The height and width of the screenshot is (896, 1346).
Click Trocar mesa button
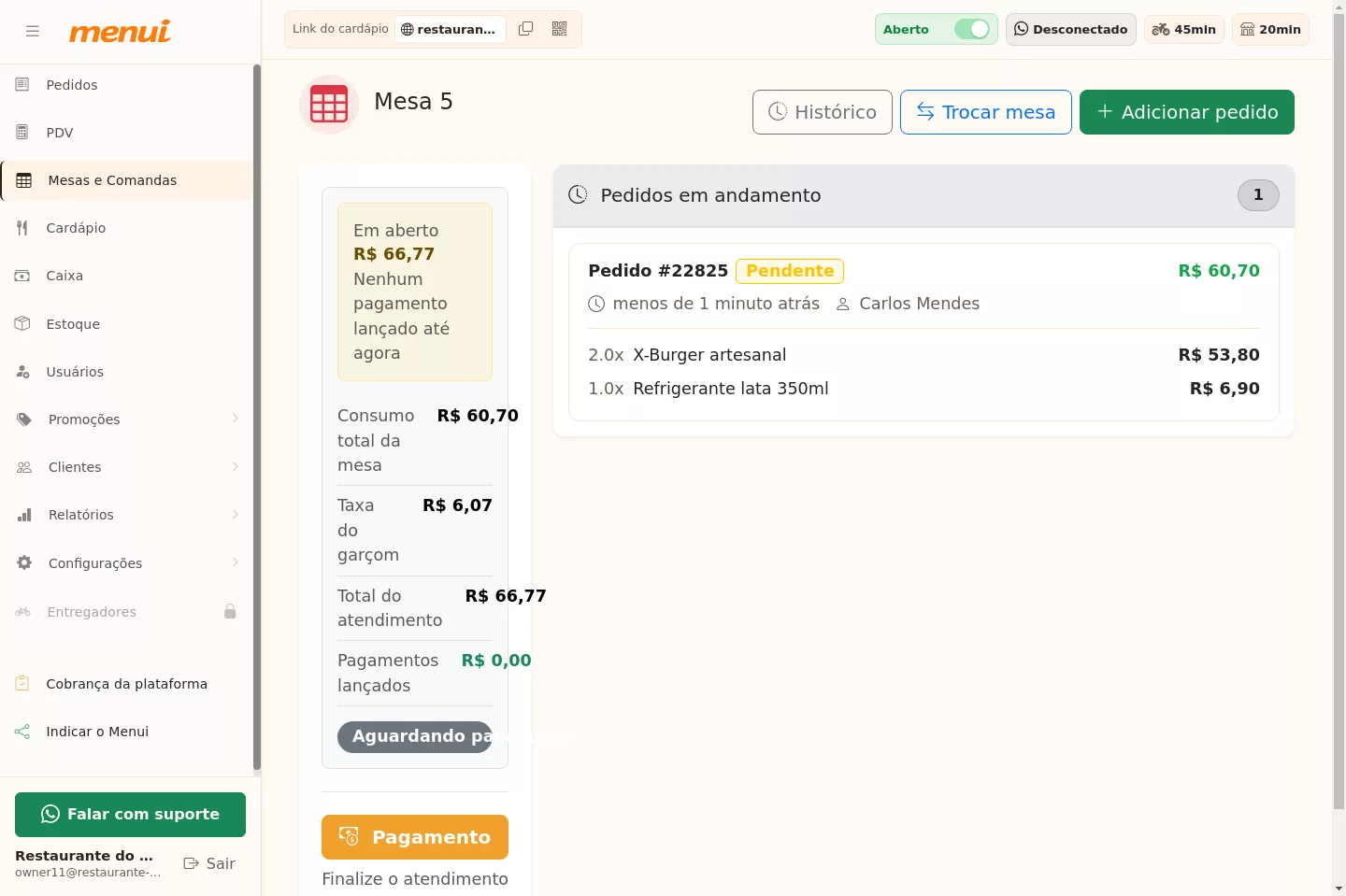coord(986,112)
